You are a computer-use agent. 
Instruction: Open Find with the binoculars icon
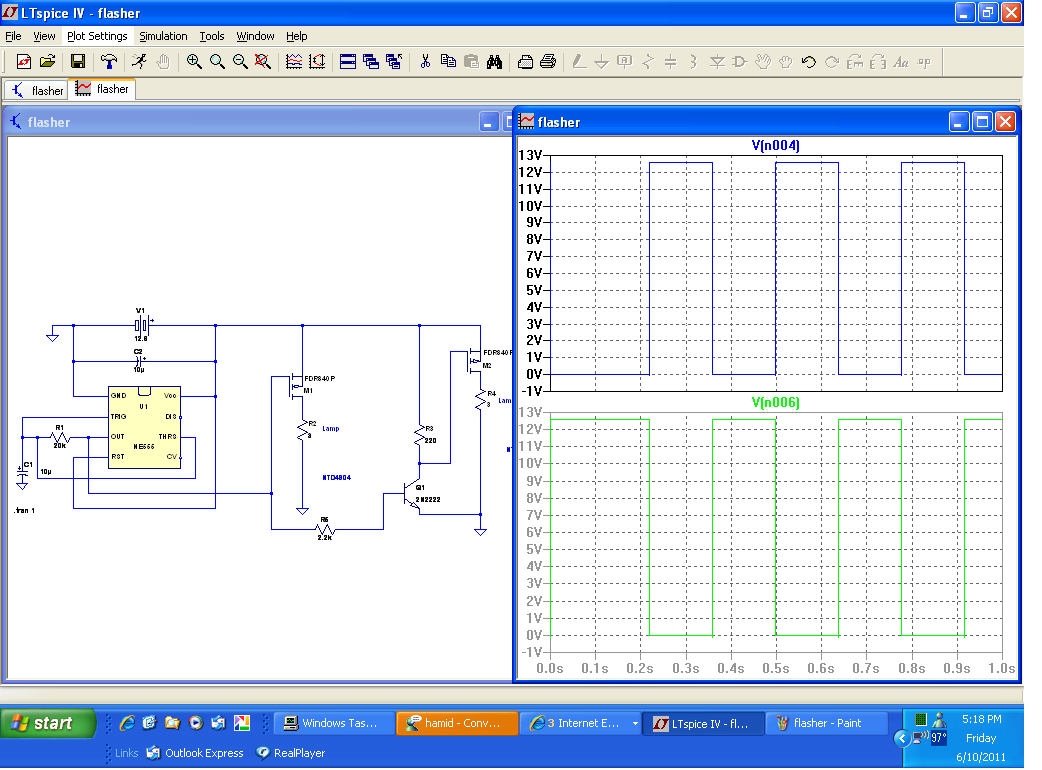(494, 62)
